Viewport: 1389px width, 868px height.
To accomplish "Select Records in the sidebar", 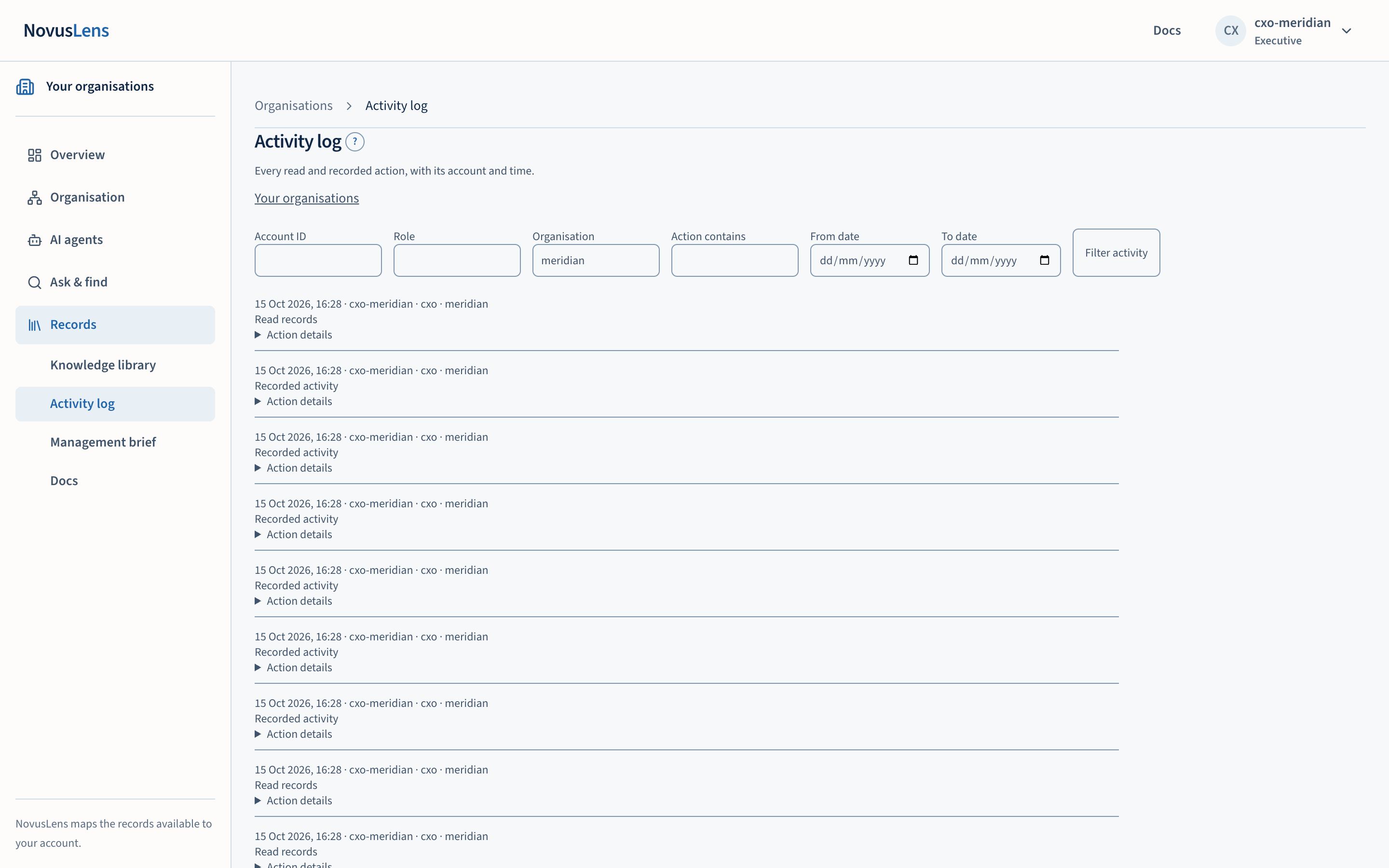I will [x=115, y=325].
